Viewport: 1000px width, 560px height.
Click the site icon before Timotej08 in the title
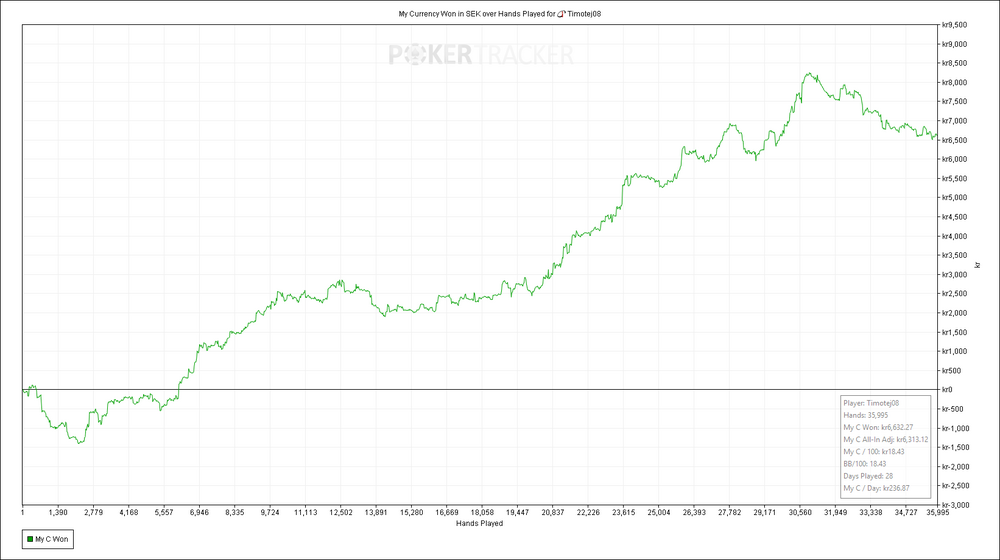click(561, 13)
